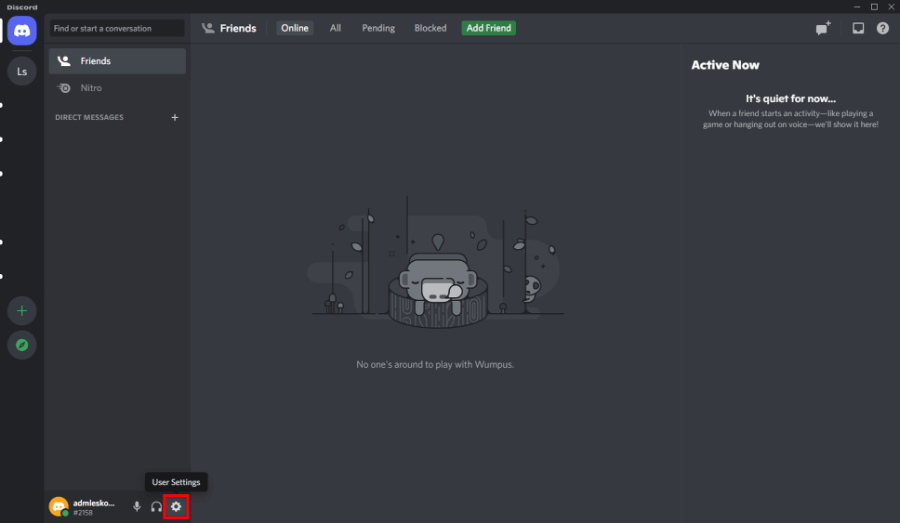The height and width of the screenshot is (523, 900).
Task: Switch to the All friends tab
Action: click(335, 28)
